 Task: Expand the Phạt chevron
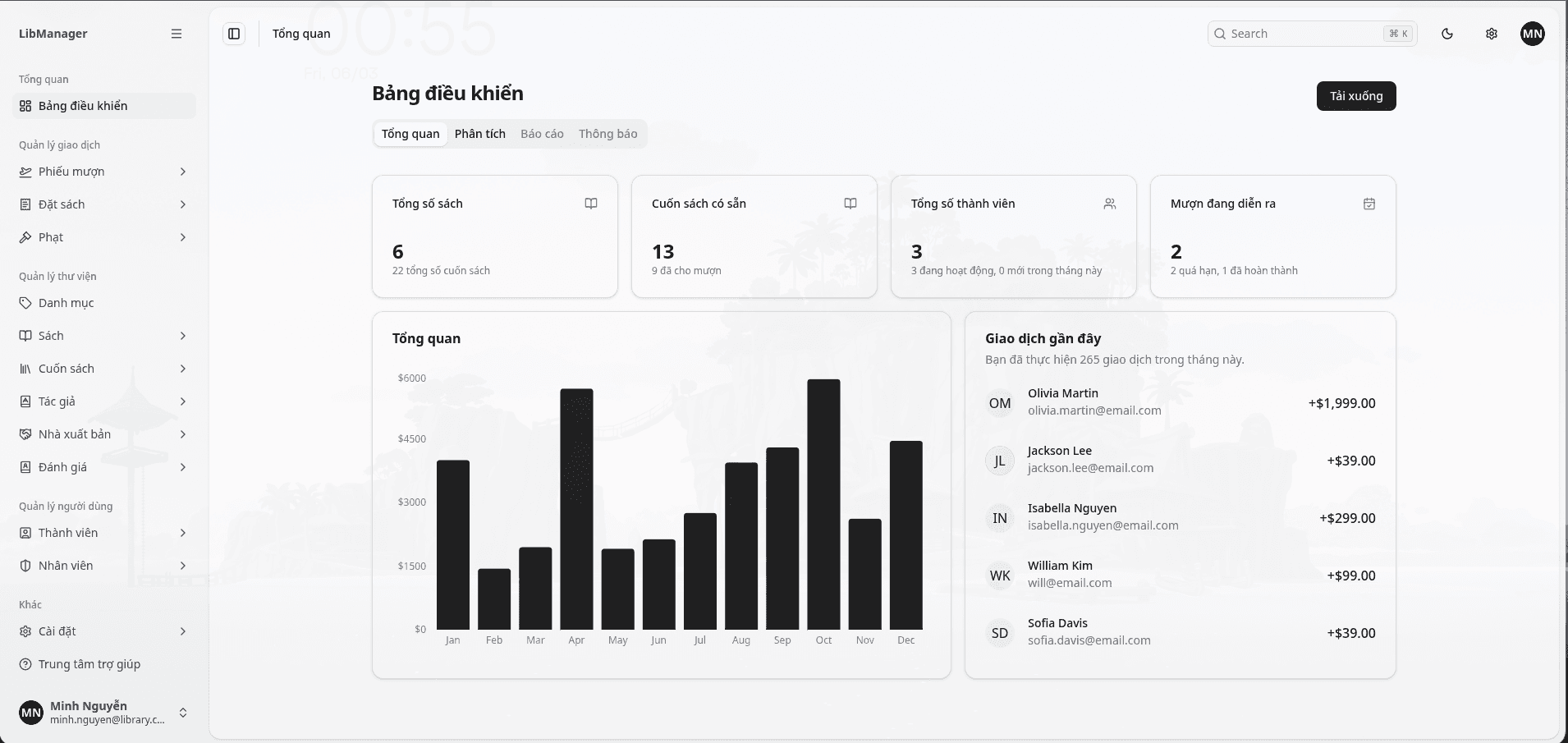[x=183, y=237]
